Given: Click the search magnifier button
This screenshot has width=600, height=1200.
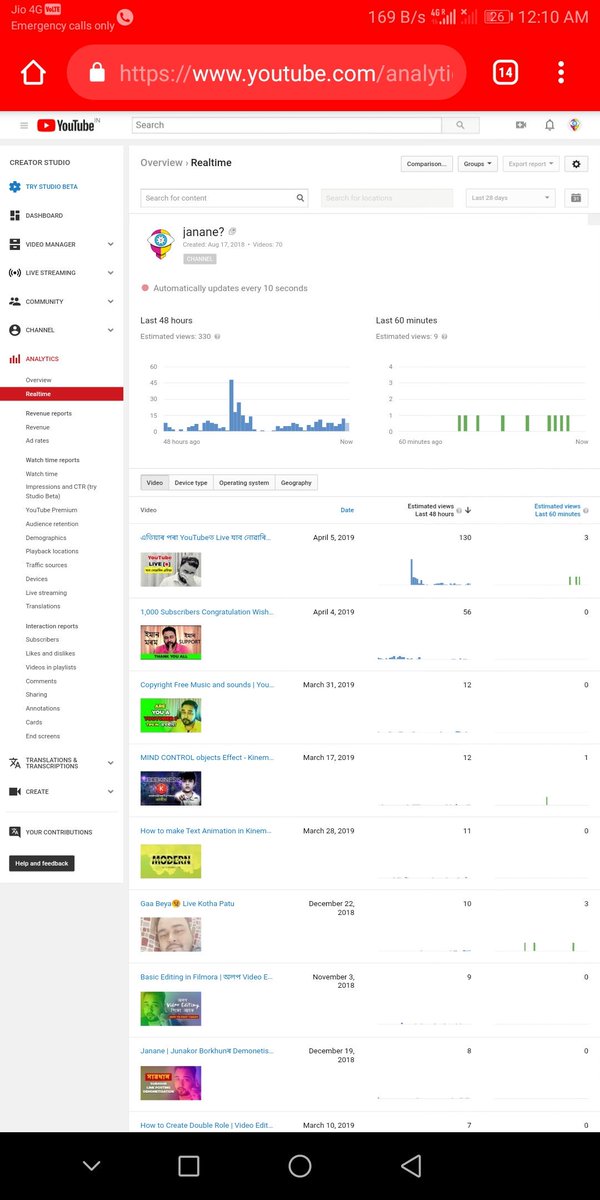Looking at the screenshot, I should click(x=460, y=125).
